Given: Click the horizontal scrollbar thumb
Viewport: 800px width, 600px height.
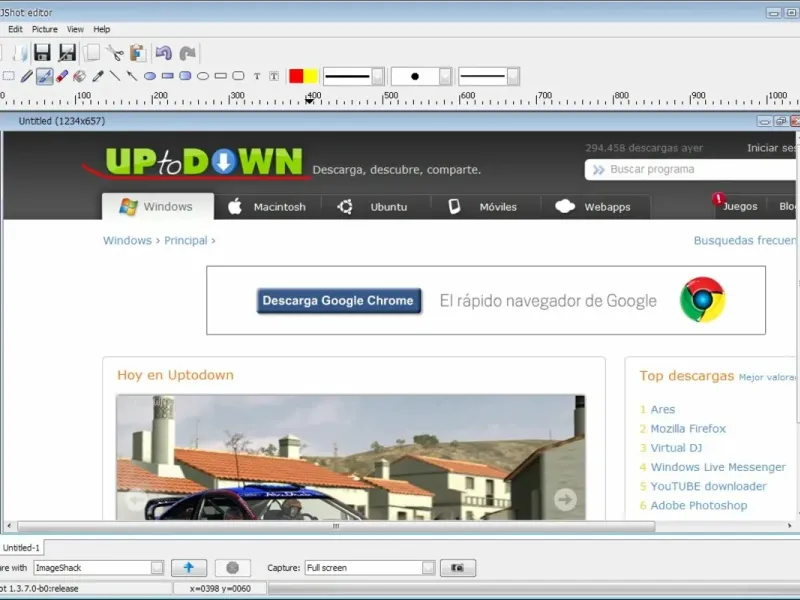Looking at the screenshot, I should click(x=336, y=526).
